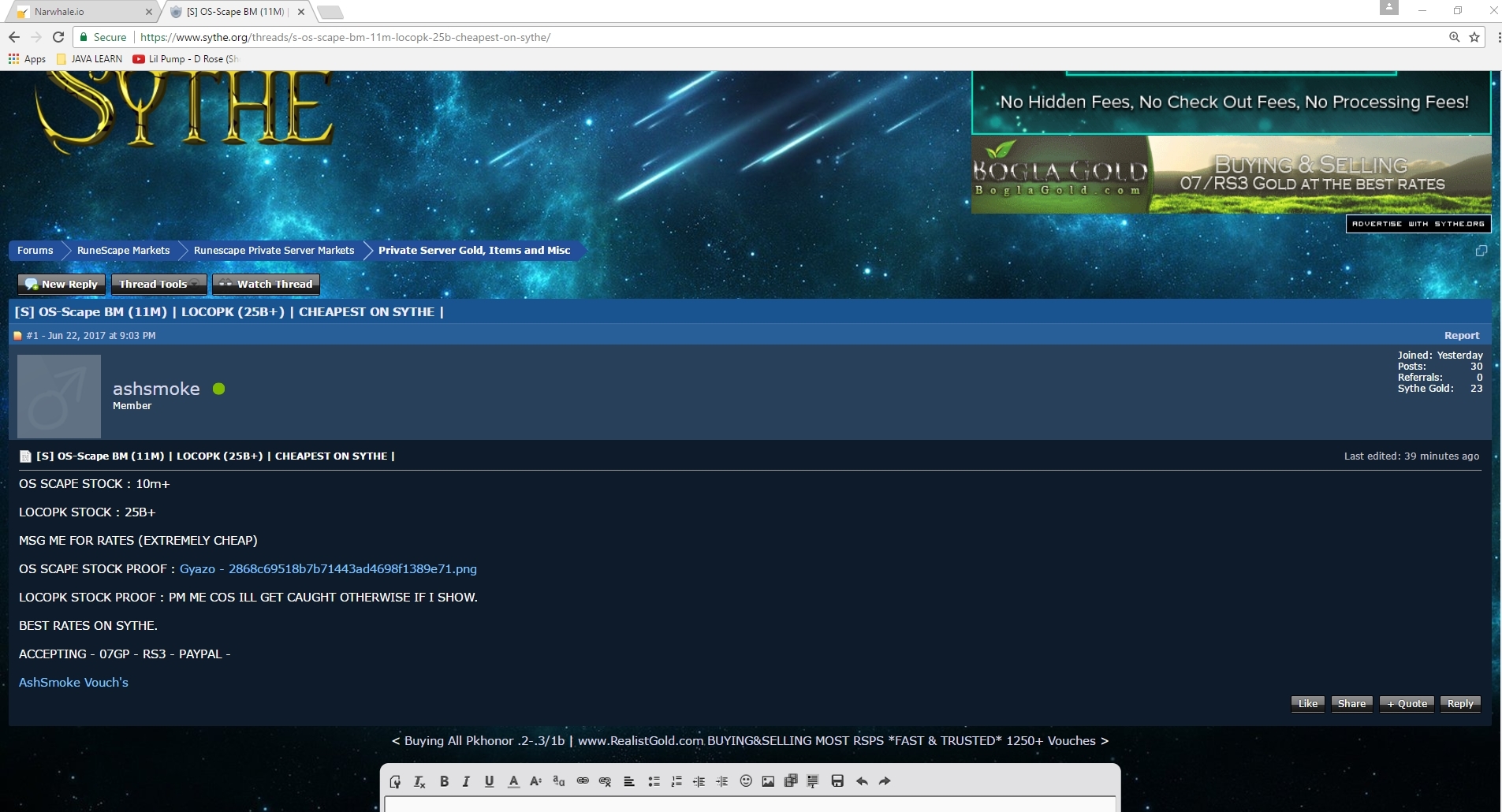Image resolution: width=1502 pixels, height=812 pixels.
Task: Go back to the previous page
Action: 13,37
